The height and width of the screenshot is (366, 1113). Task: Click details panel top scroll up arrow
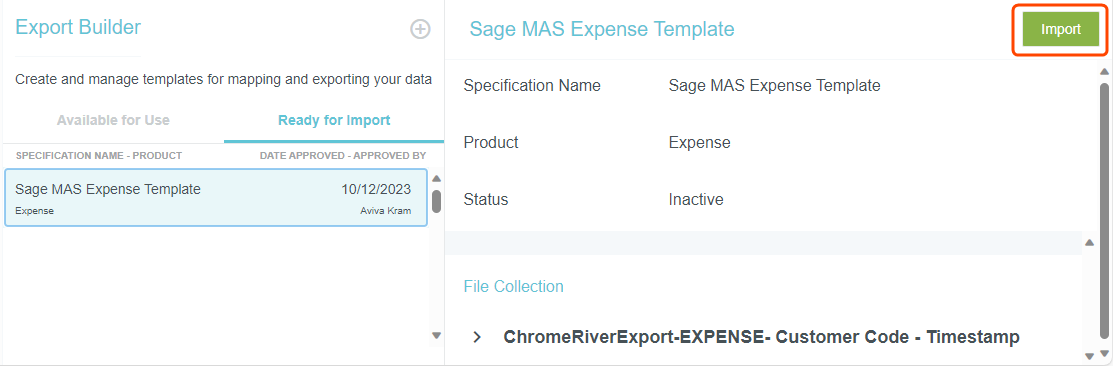pyautogui.click(x=1104, y=72)
